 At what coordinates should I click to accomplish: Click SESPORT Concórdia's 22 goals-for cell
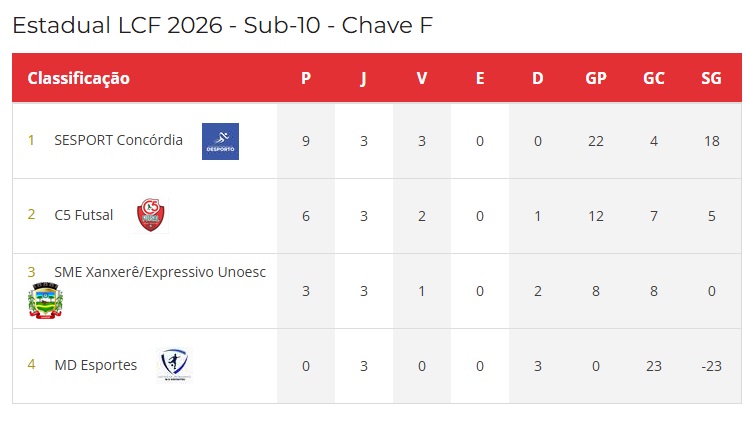coord(596,141)
